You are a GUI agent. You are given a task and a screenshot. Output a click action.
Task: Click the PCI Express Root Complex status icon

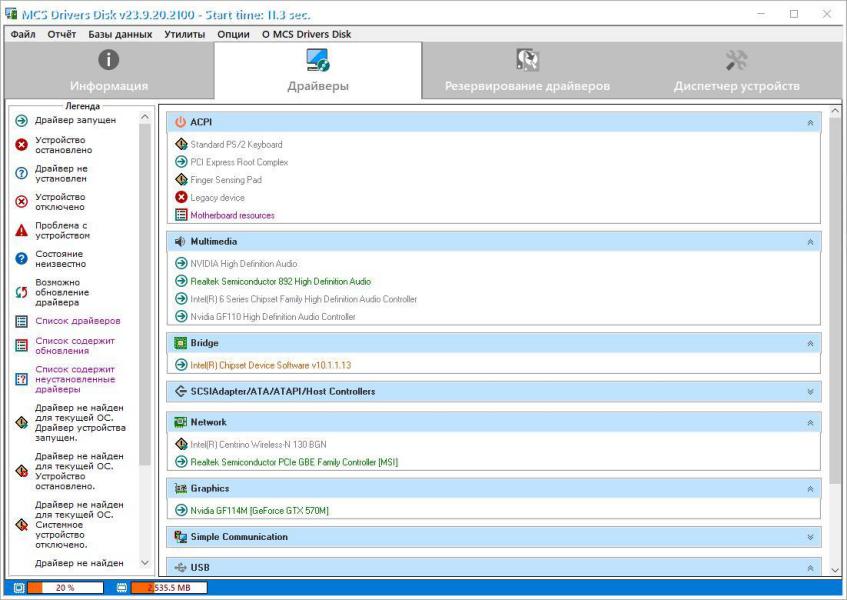(x=182, y=161)
